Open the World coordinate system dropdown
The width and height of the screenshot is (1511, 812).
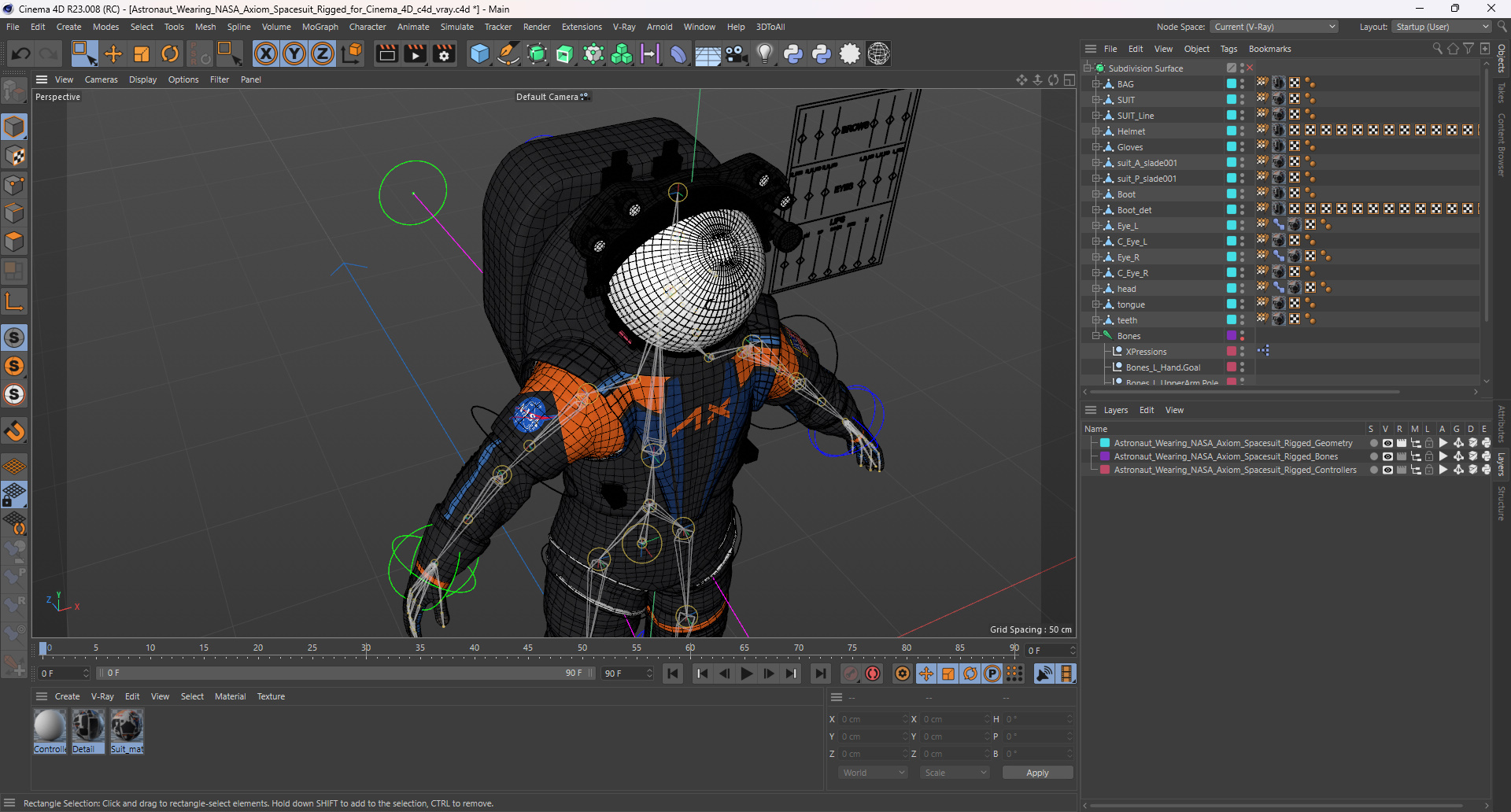(874, 773)
